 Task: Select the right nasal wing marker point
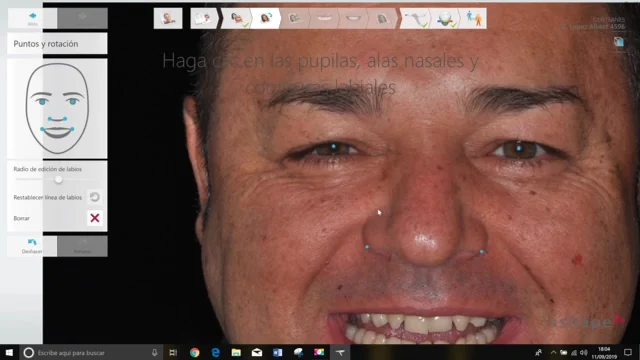click(x=482, y=252)
